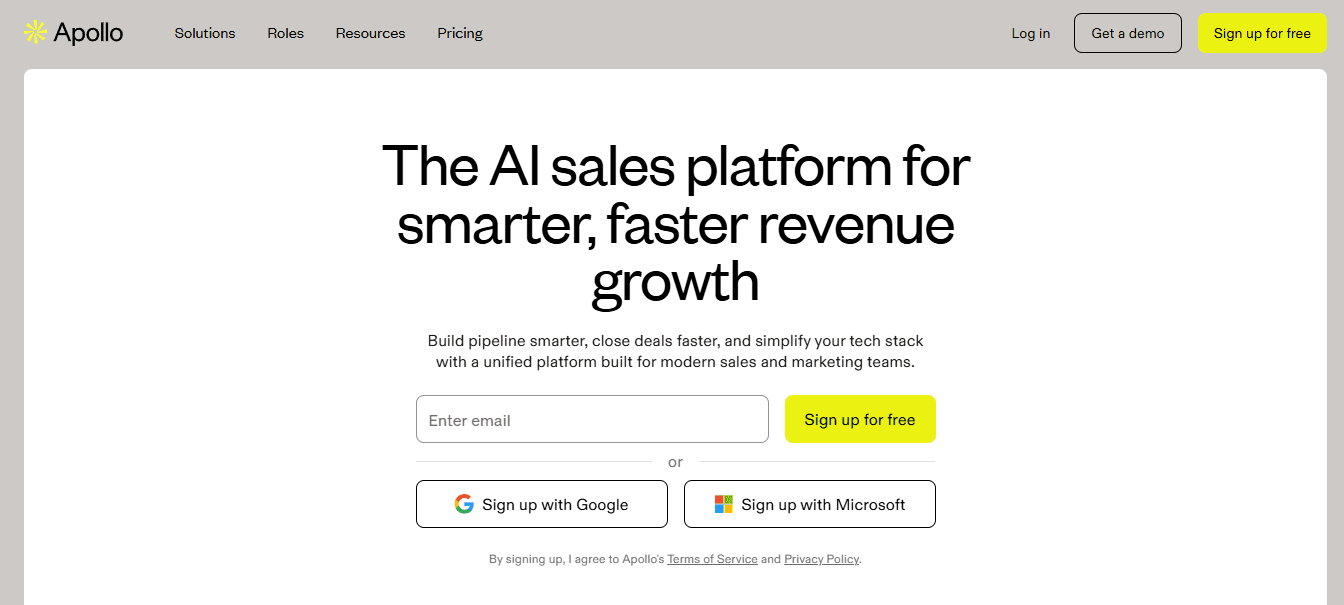This screenshot has width=1344, height=605.
Task: Click the yellow Sign up for free header button
Action: tap(1262, 33)
